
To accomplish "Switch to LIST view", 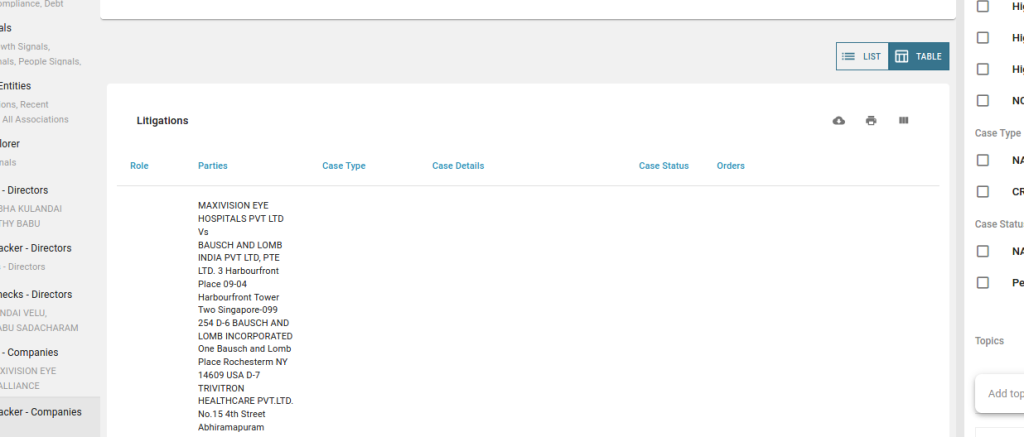I will click(862, 56).
